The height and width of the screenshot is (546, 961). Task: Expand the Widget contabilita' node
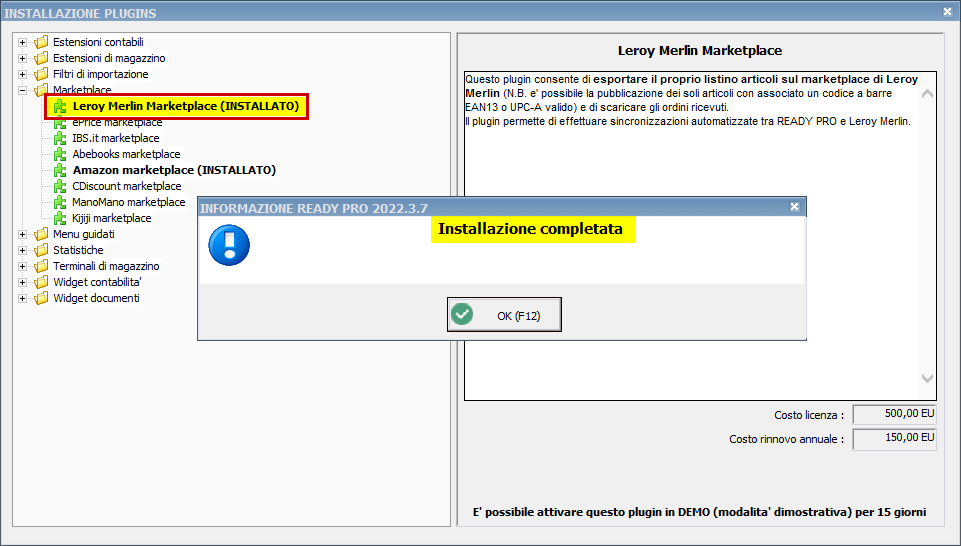tap(23, 282)
